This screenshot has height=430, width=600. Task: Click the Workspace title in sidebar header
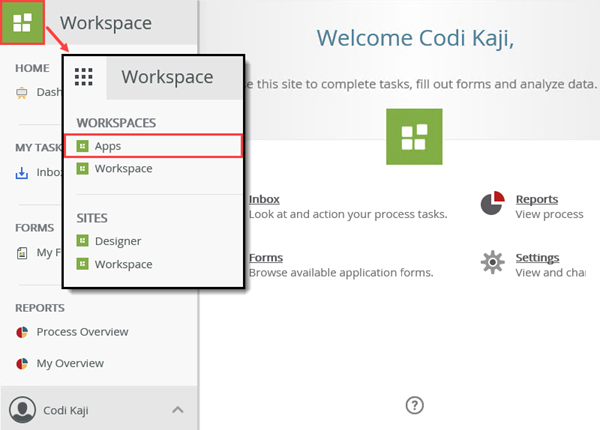click(106, 23)
